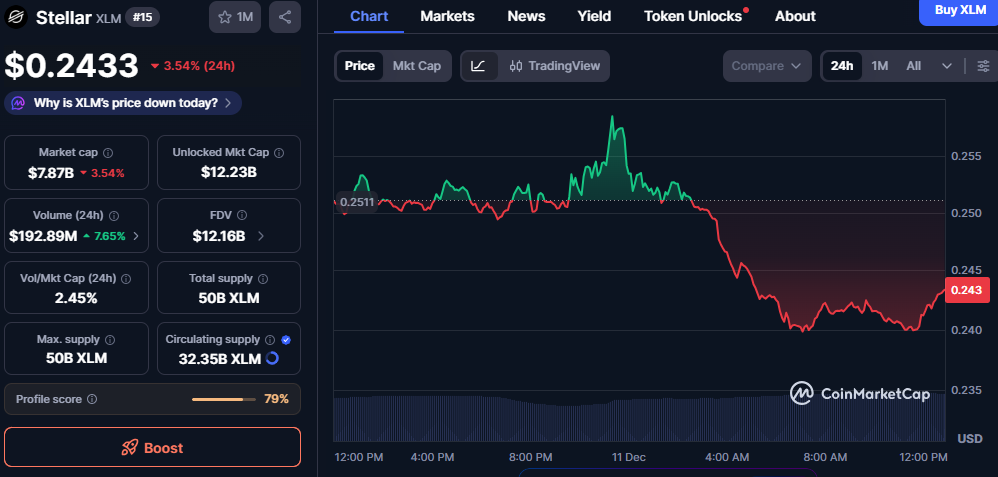Click the 79% profile score value
This screenshot has width=998, height=477.
click(276, 399)
